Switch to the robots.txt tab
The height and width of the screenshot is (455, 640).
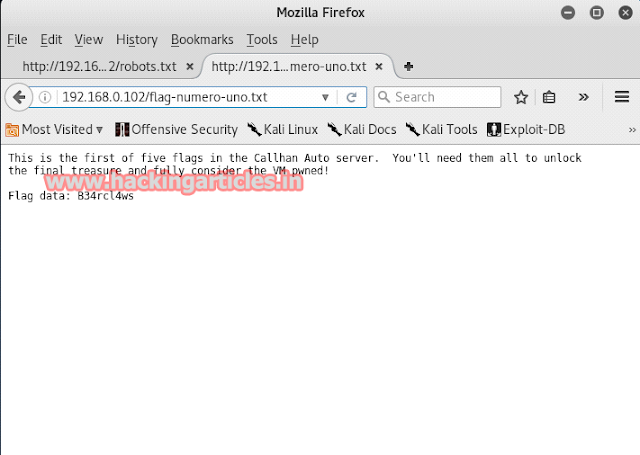(99, 66)
